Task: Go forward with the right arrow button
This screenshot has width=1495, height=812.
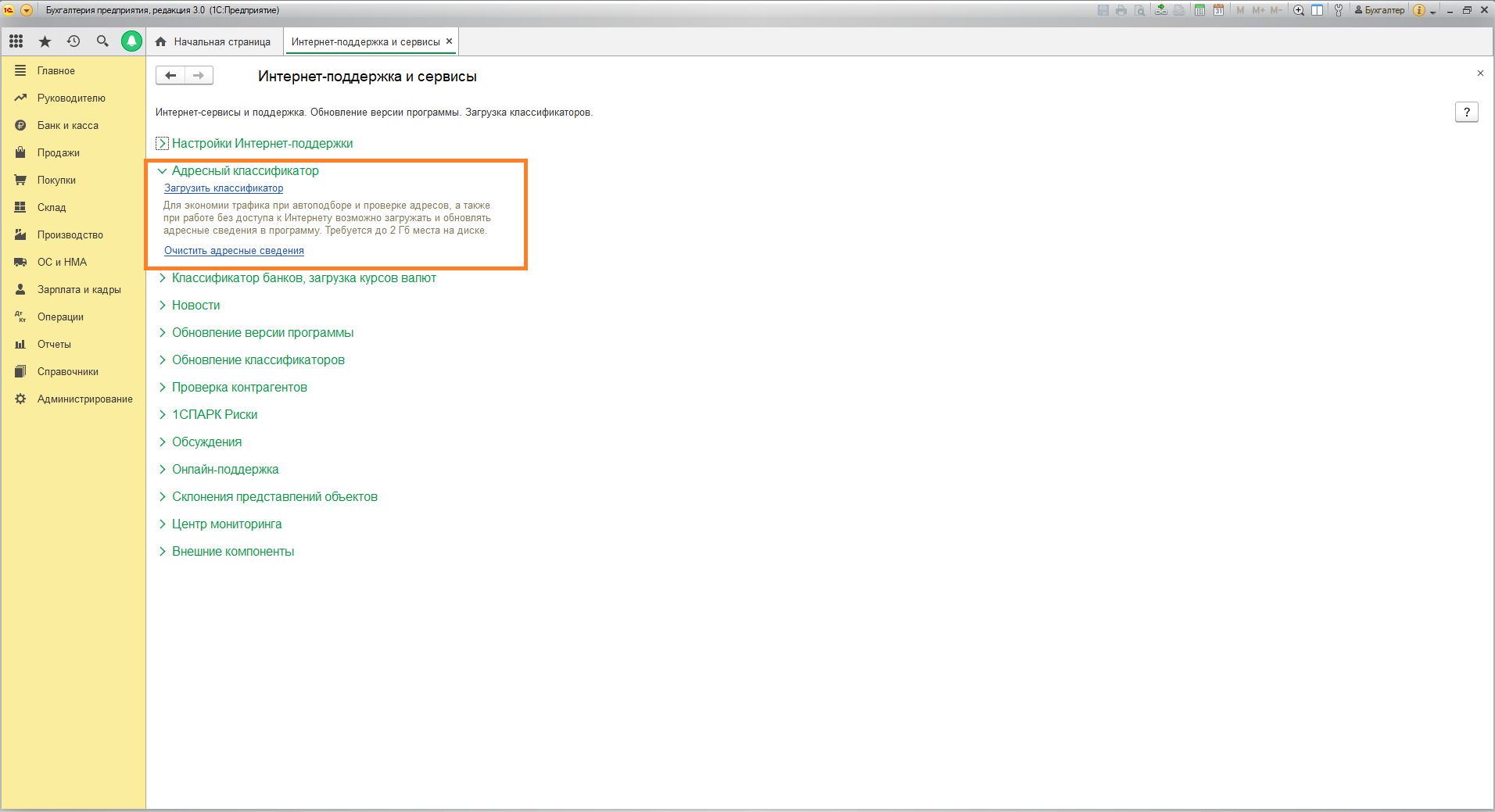Action: [x=199, y=75]
